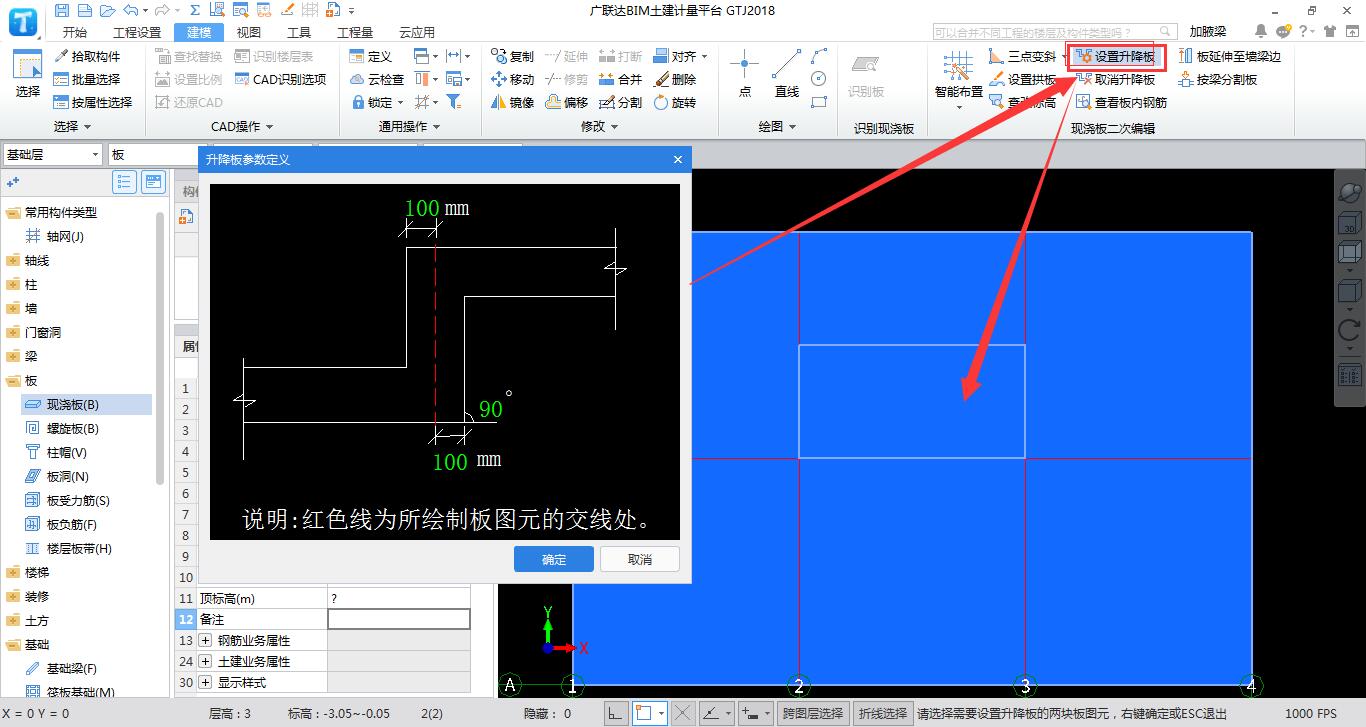The width and height of the screenshot is (1366, 727).
Task: Expand 绘图 group dropdown
Action: tap(792, 127)
